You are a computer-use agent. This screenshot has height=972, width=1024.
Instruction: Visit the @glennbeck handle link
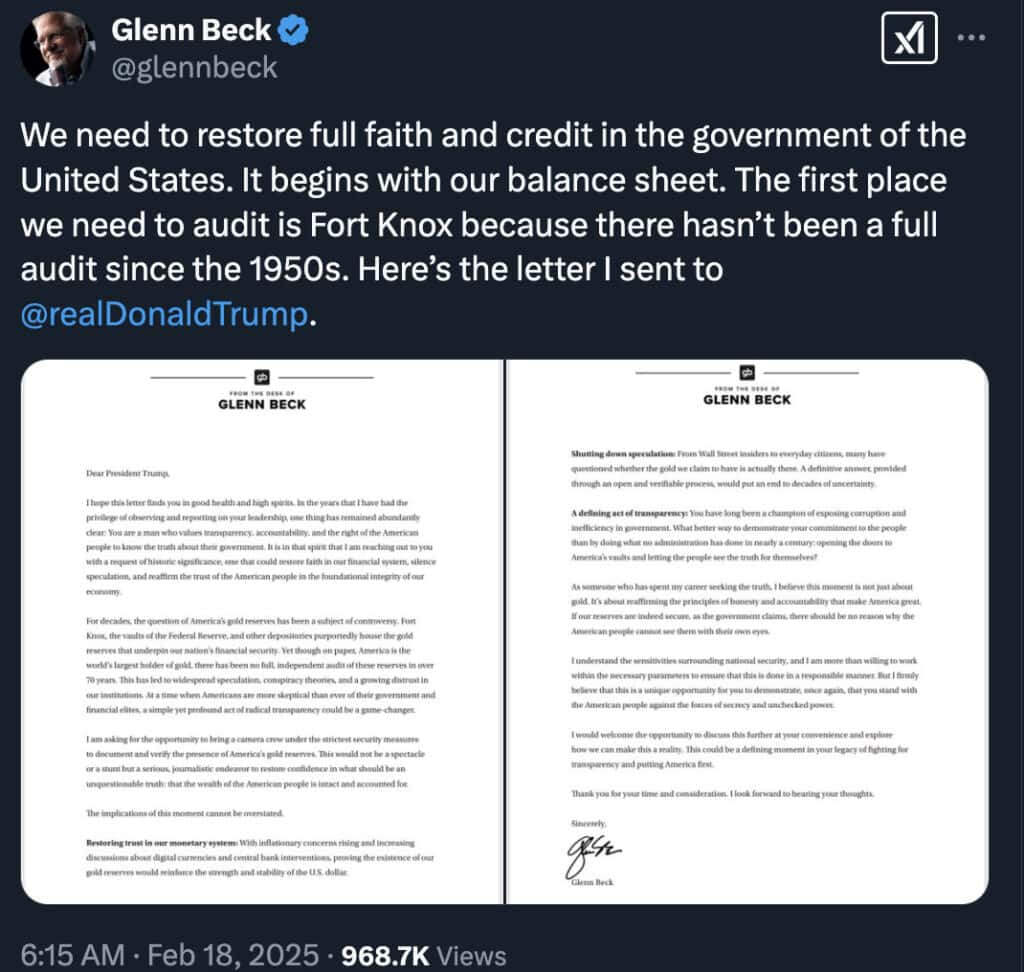194,68
